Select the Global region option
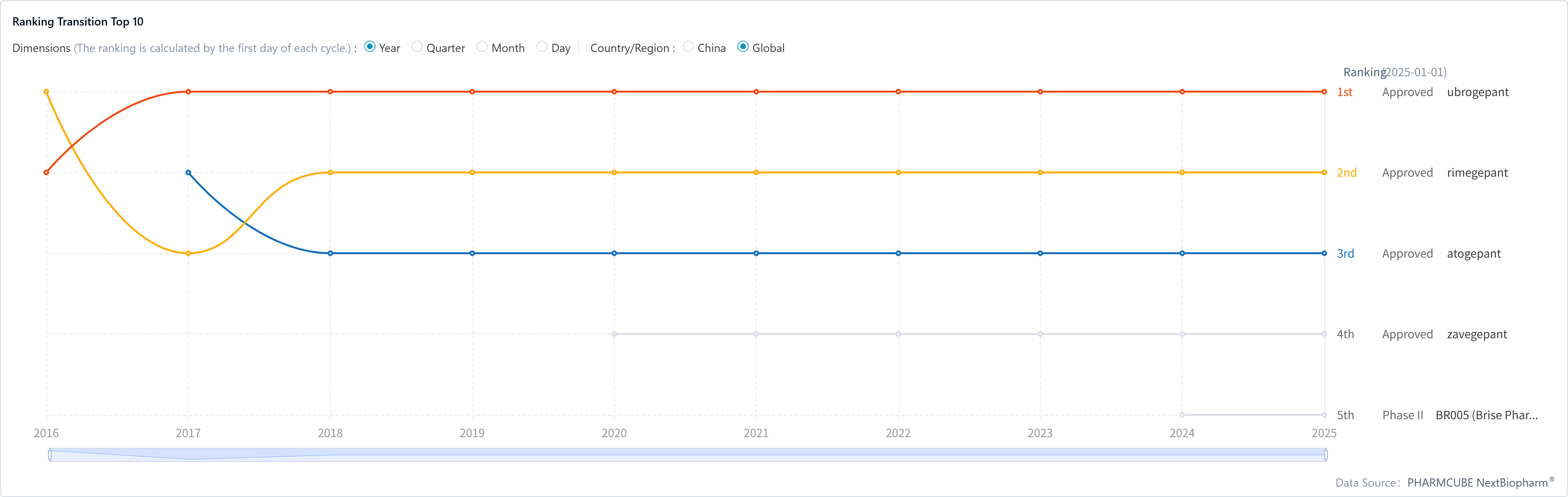Image resolution: width=1568 pixels, height=497 pixels. pyautogui.click(x=743, y=47)
